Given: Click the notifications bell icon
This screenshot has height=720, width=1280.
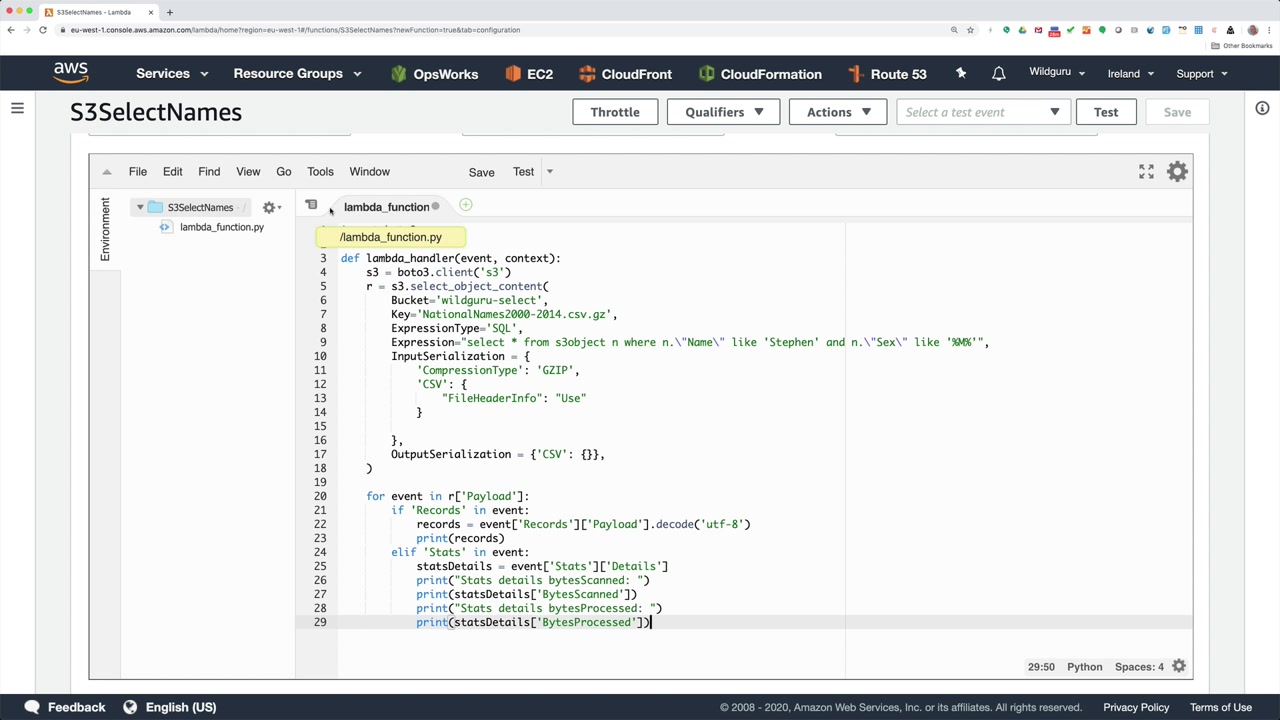Looking at the screenshot, I should 998,74.
